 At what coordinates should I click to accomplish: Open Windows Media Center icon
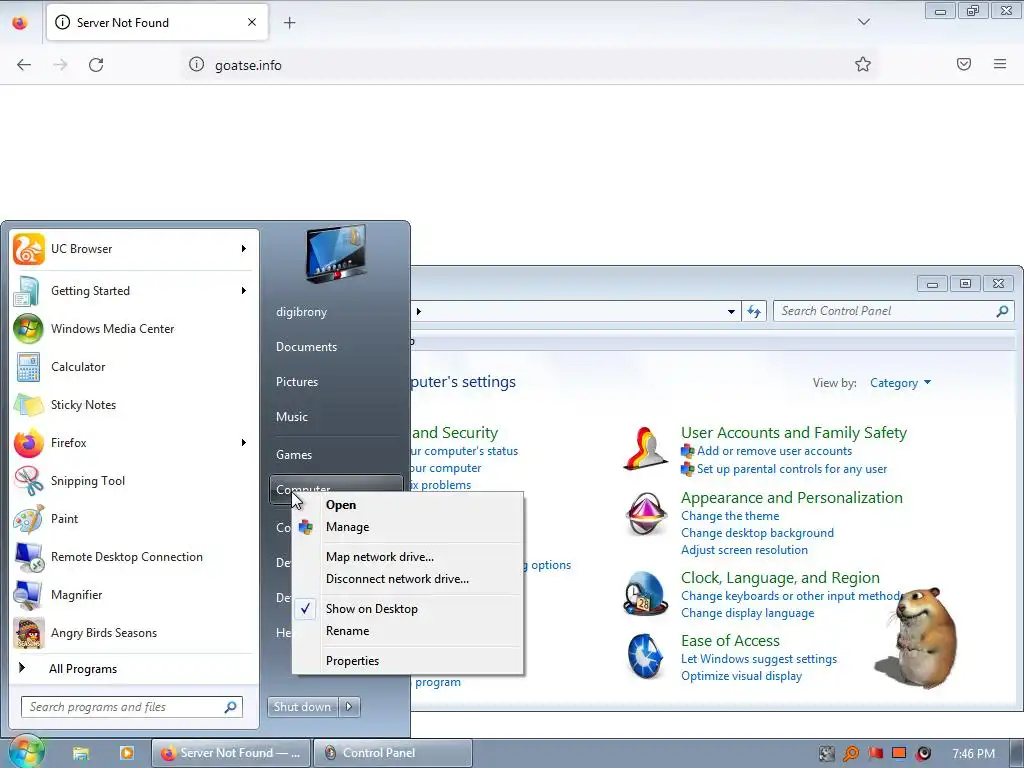click(x=28, y=328)
